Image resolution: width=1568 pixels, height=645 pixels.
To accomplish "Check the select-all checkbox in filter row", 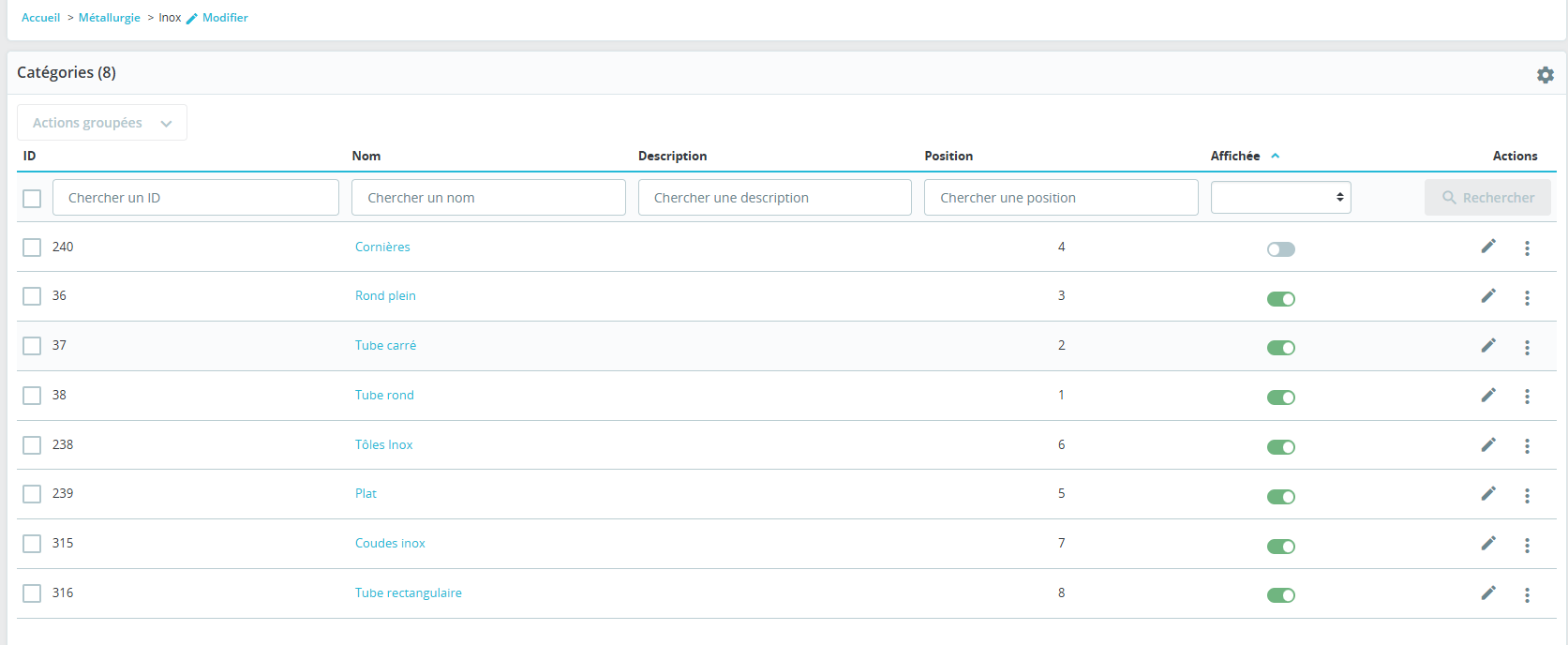I will (32, 199).
